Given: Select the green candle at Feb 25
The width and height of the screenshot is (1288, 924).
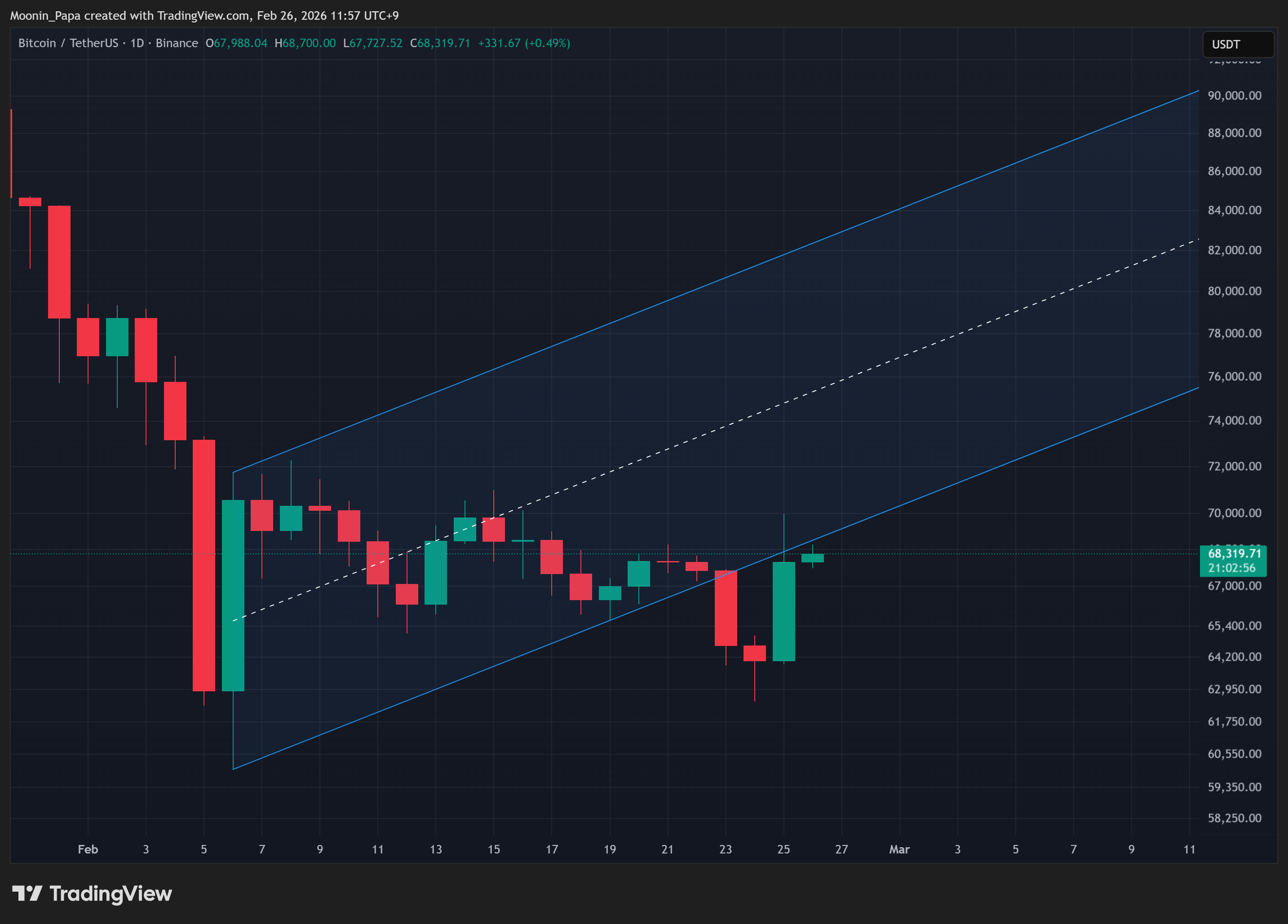Looking at the screenshot, I should (x=783, y=611).
